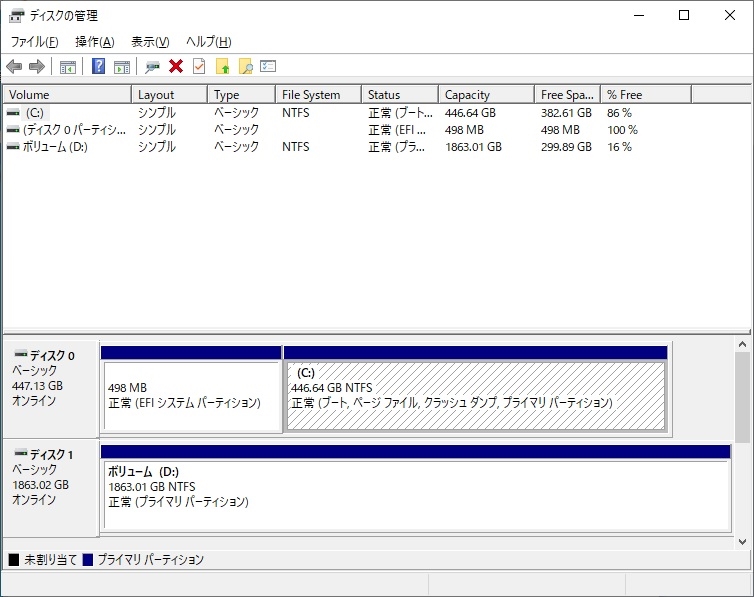Click the disk connect/rescan toolbar icon
Viewport: 754px width, 597px height.
coord(152,67)
